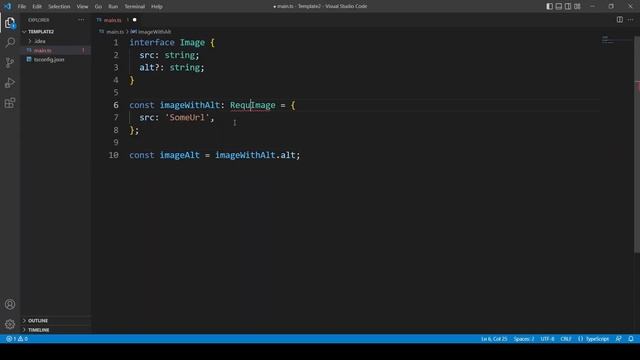Open the Customize Layout icon
The width and height of the screenshot is (640, 360).
click(x=577, y=6)
